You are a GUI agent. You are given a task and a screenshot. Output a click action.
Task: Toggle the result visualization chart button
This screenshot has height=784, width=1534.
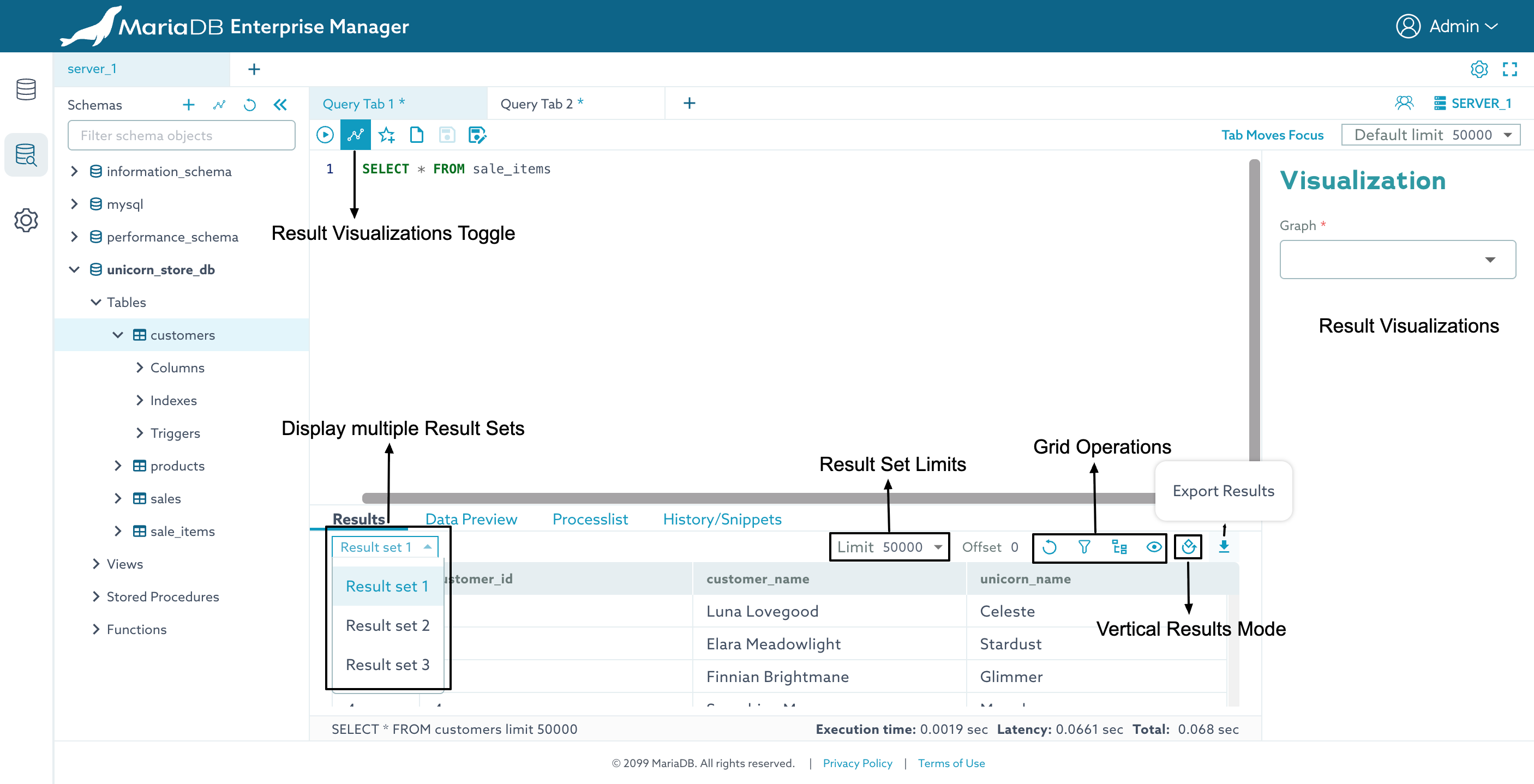pyautogui.click(x=356, y=135)
